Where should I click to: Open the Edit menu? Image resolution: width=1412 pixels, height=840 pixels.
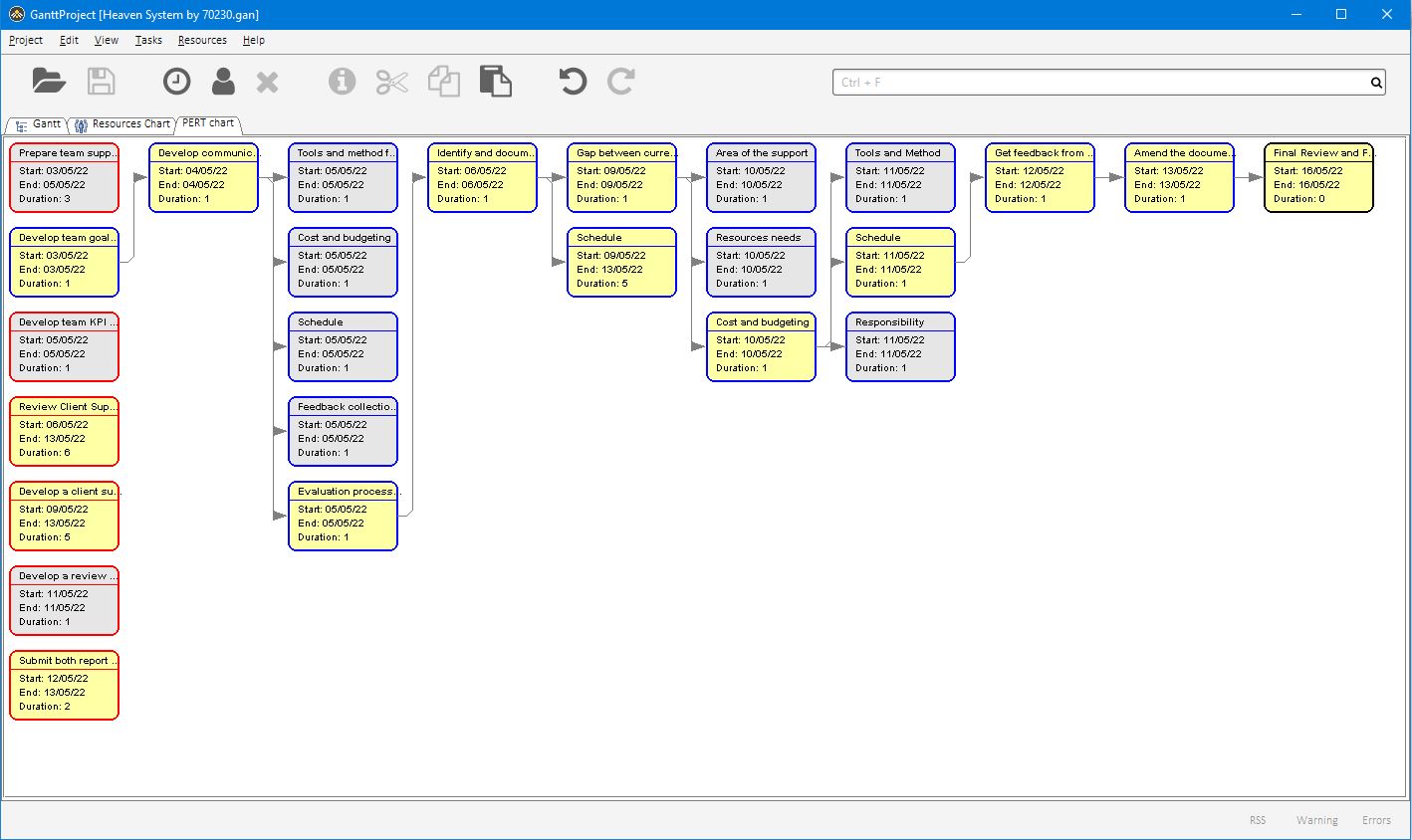69,40
